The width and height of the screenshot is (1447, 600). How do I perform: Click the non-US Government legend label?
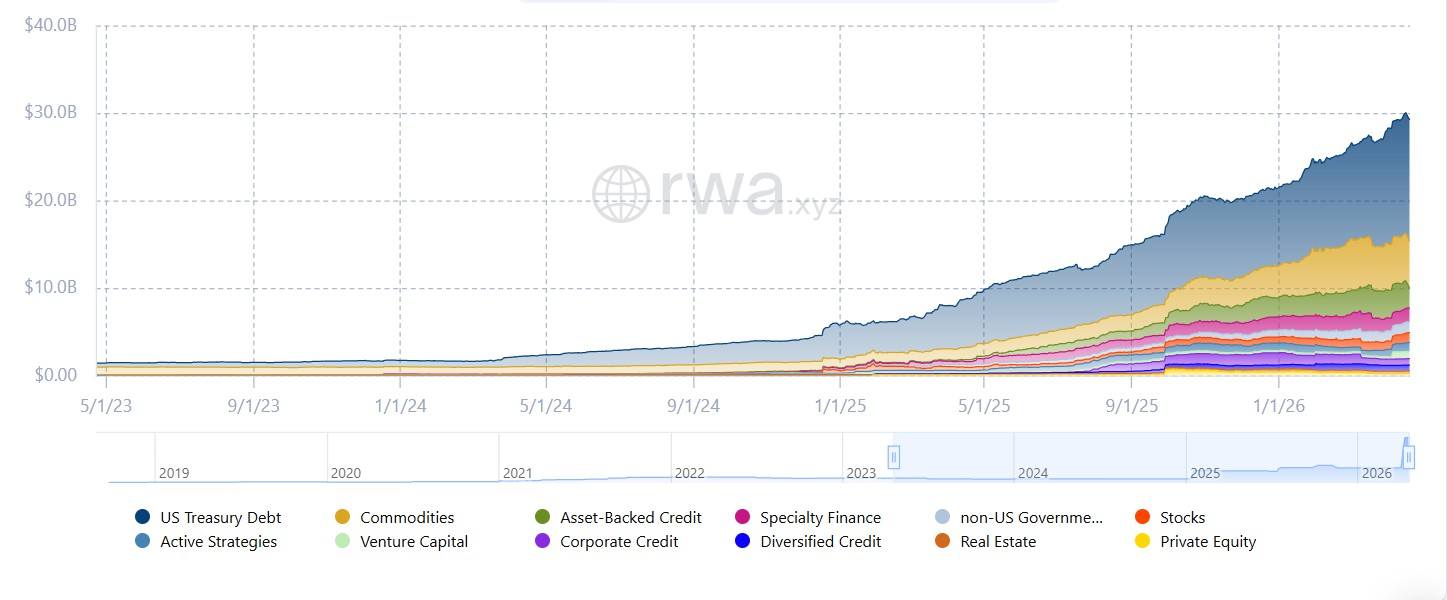coord(1031,517)
